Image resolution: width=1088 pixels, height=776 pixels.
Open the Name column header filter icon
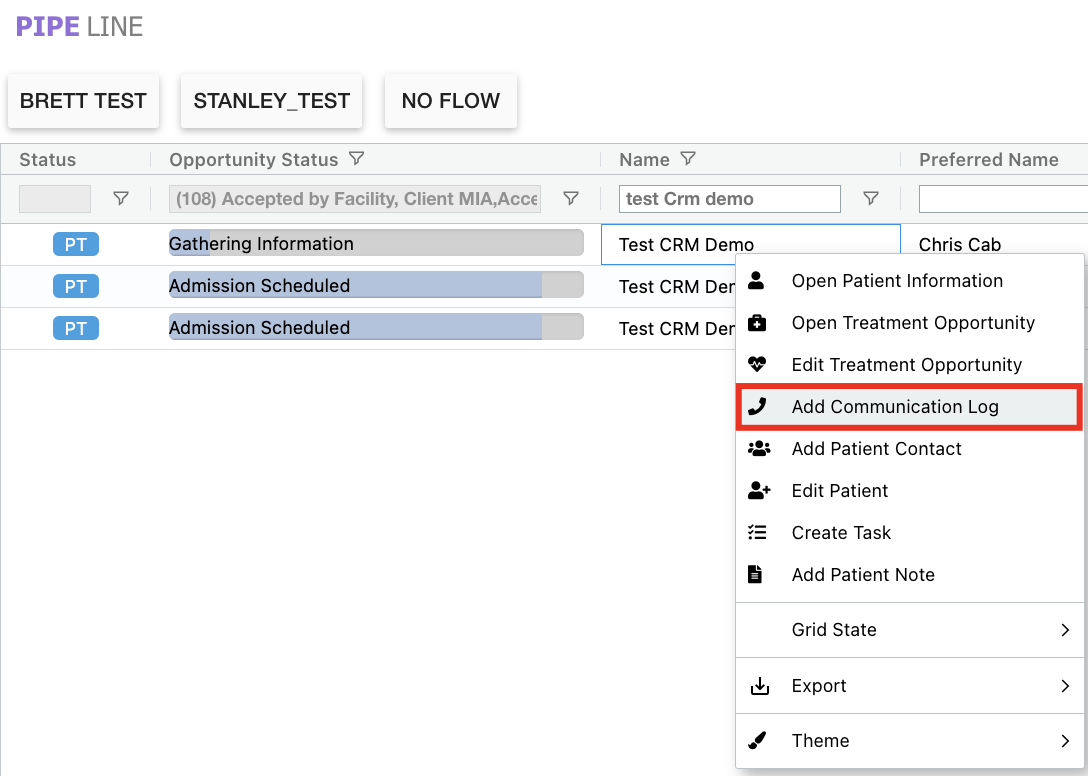pos(687,159)
